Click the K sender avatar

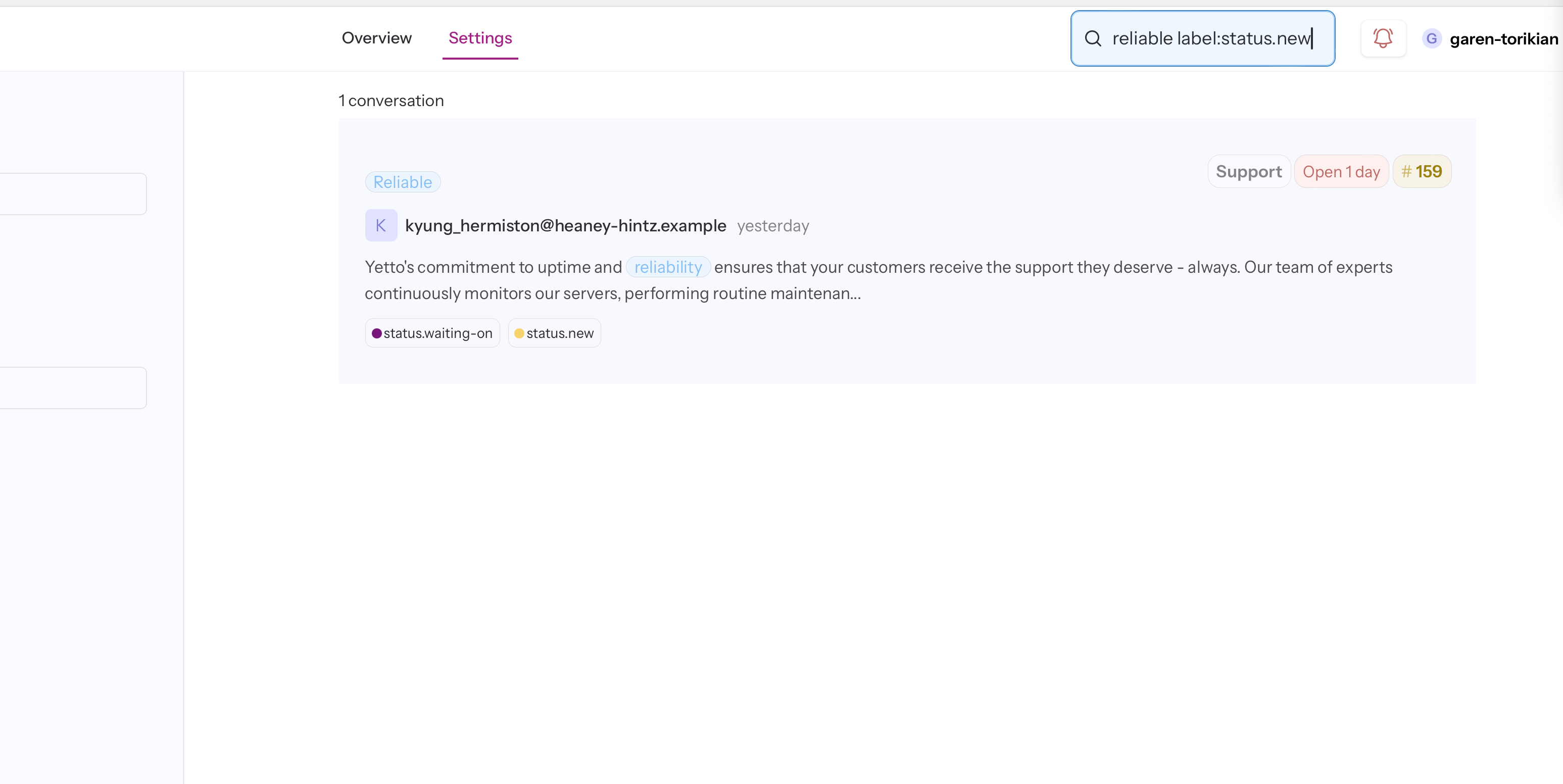pos(381,226)
